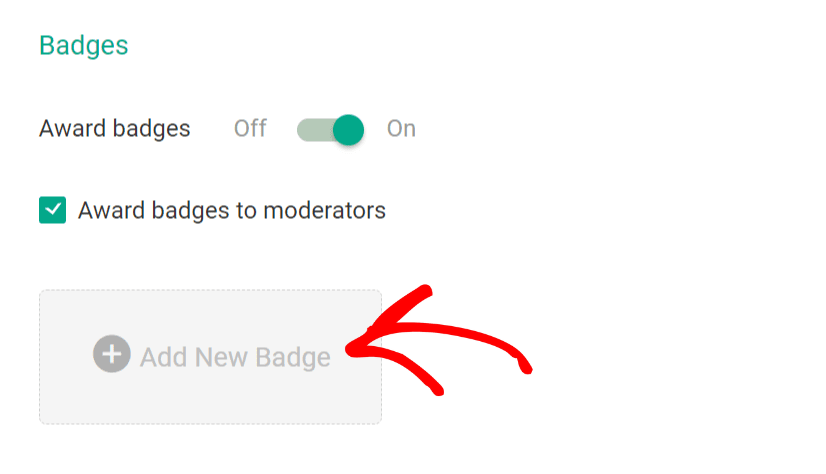The image size is (826, 474).
Task: Uncheck Award badges to moderators checkbox
Action: tap(52, 211)
